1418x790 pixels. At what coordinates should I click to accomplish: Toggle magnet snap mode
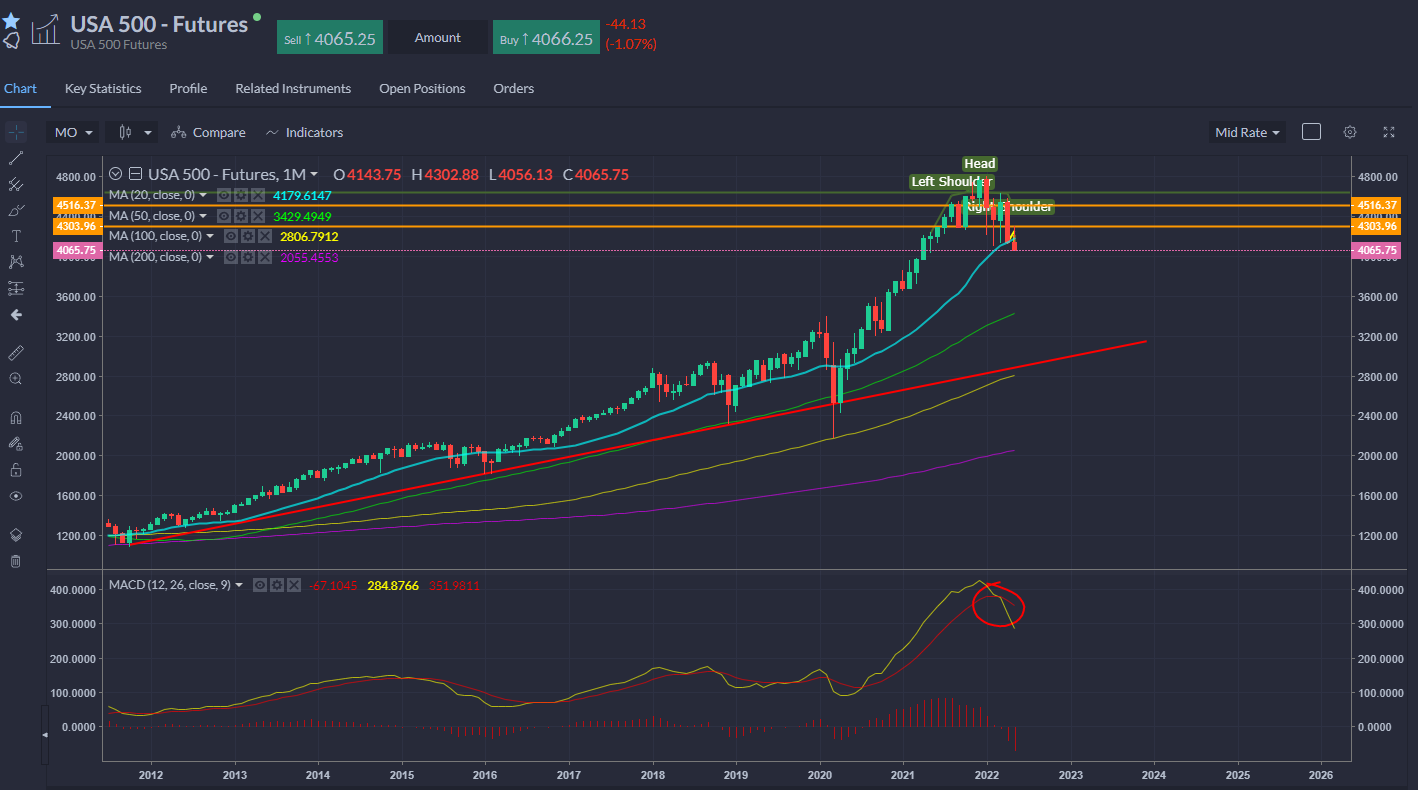[x=15, y=417]
